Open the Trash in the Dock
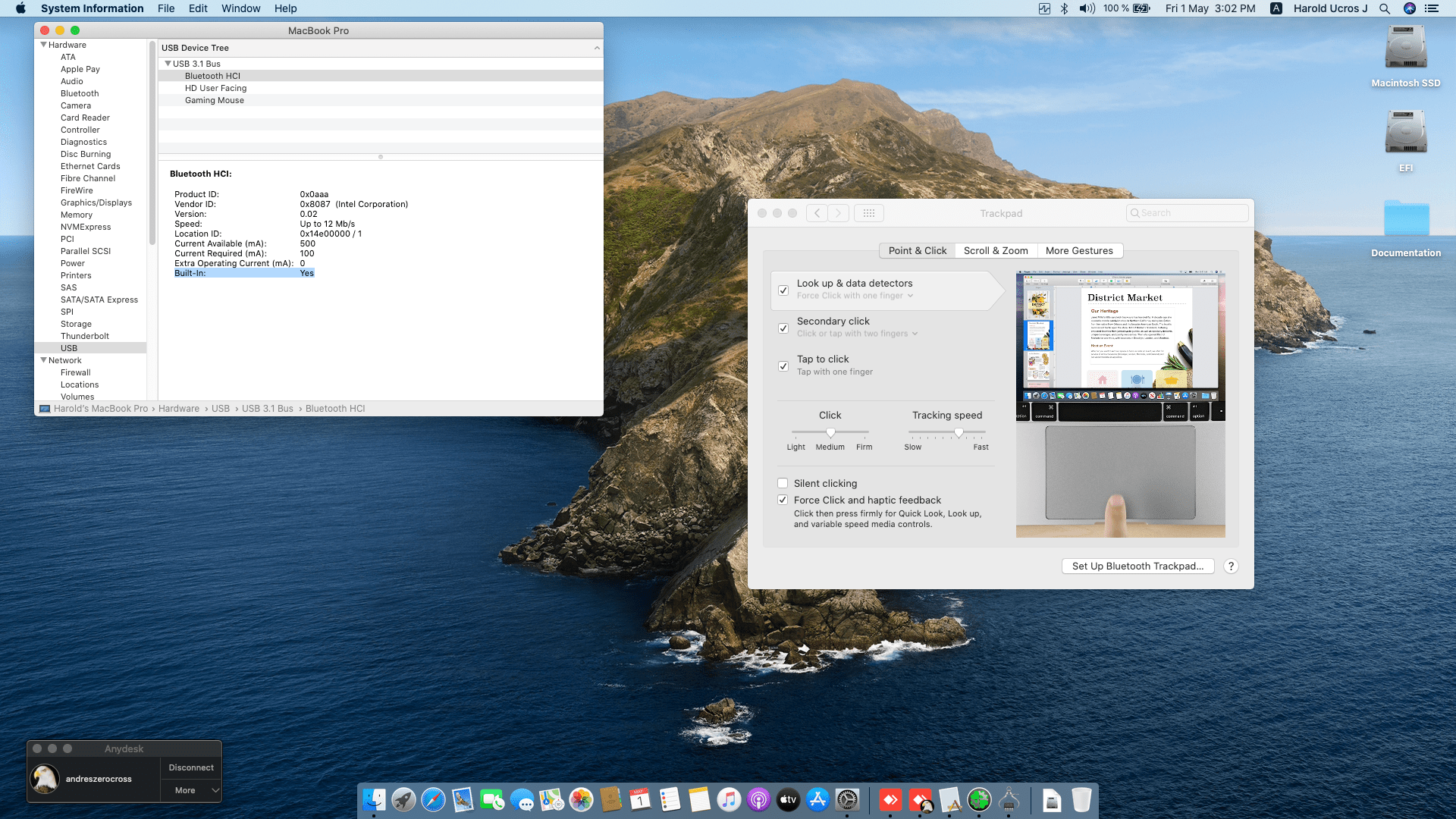Image resolution: width=1456 pixels, height=819 pixels. 1081,799
